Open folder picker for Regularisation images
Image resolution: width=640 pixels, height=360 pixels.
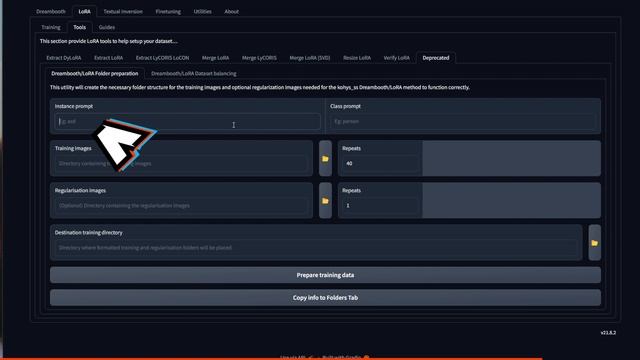pyautogui.click(x=325, y=200)
